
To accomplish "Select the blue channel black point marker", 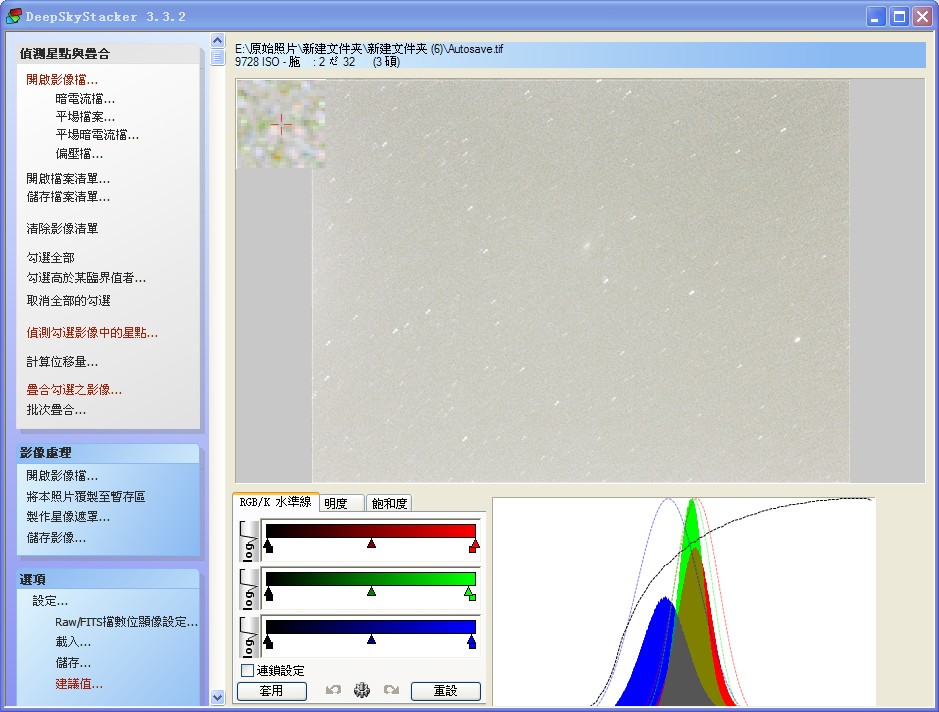I will (x=268, y=642).
